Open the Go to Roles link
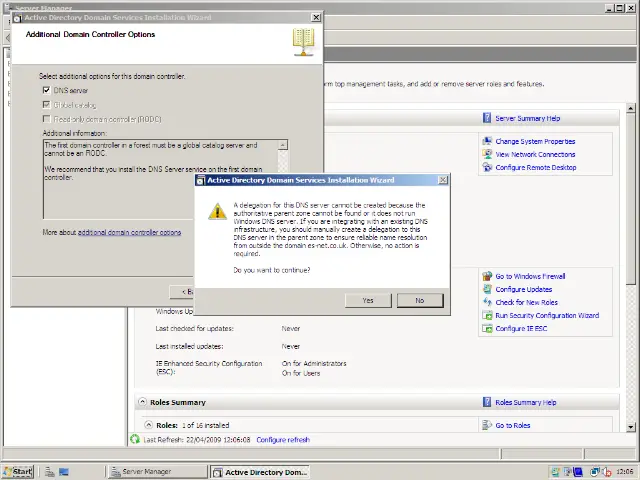Screen dimensions: 640x480 coord(513,425)
